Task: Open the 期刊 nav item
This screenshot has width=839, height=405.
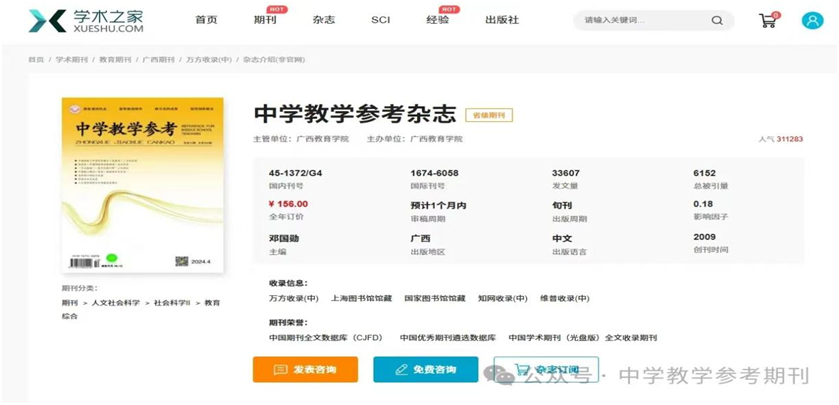Action: click(x=265, y=20)
